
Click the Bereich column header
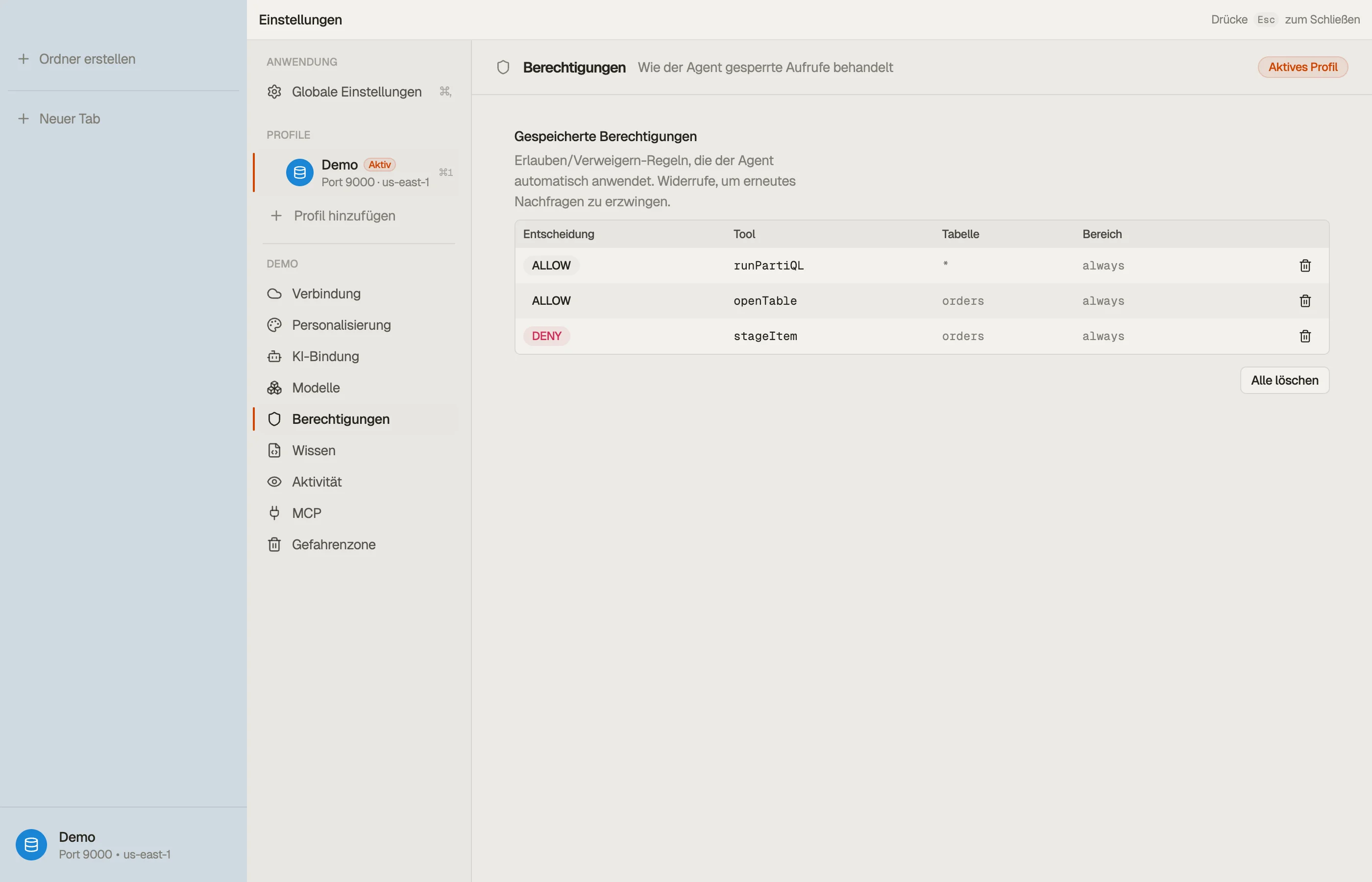click(1102, 234)
